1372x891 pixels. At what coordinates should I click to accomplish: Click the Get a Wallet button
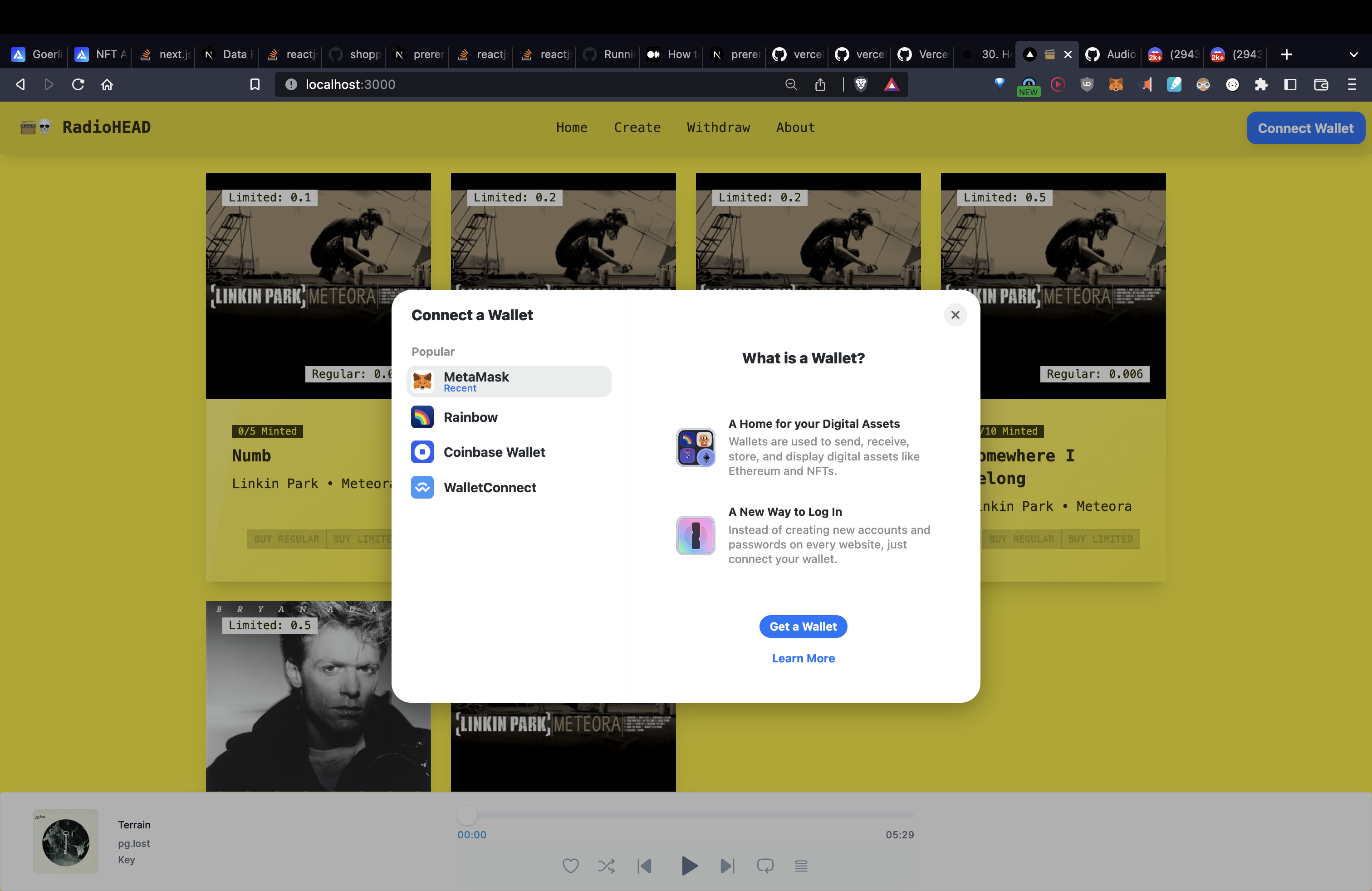point(803,626)
